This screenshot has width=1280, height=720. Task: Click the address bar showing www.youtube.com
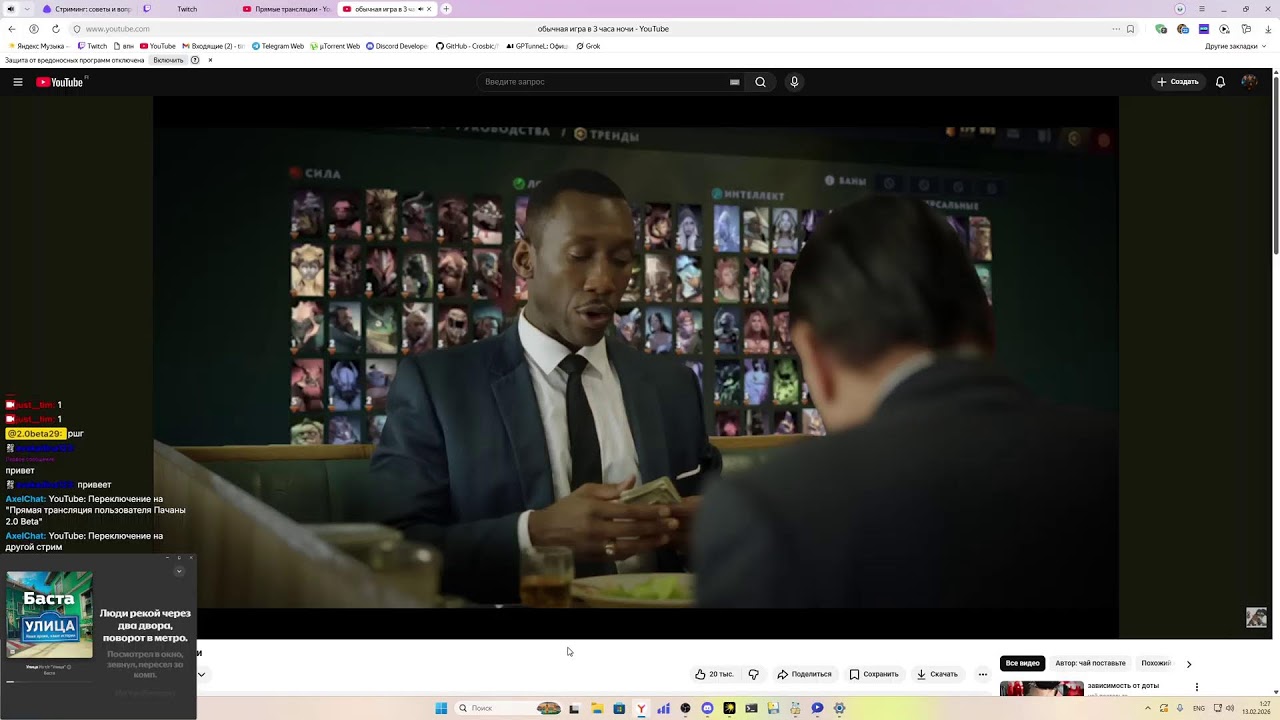117,29
